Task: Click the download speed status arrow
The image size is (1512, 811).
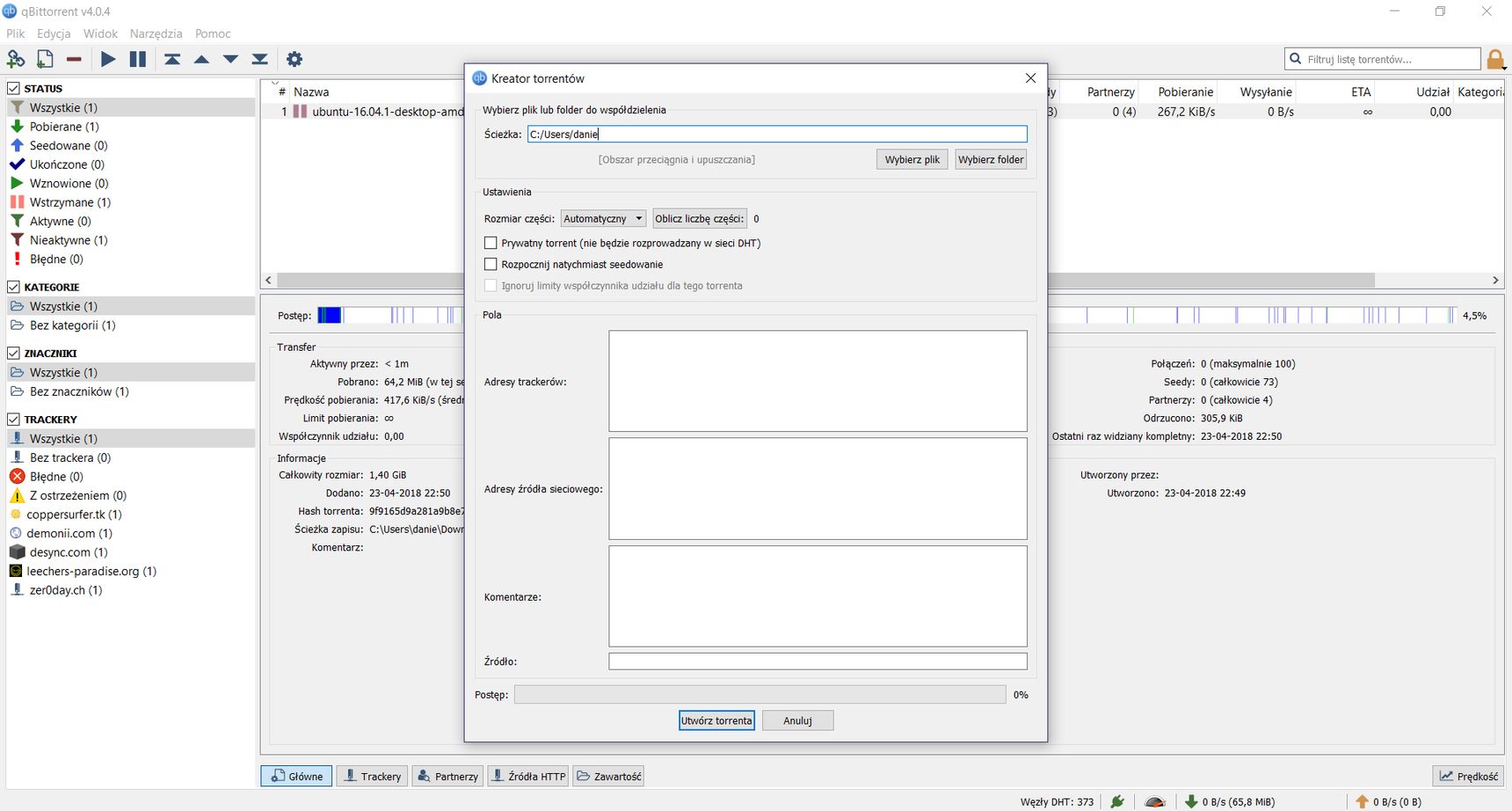Action: [1191, 801]
